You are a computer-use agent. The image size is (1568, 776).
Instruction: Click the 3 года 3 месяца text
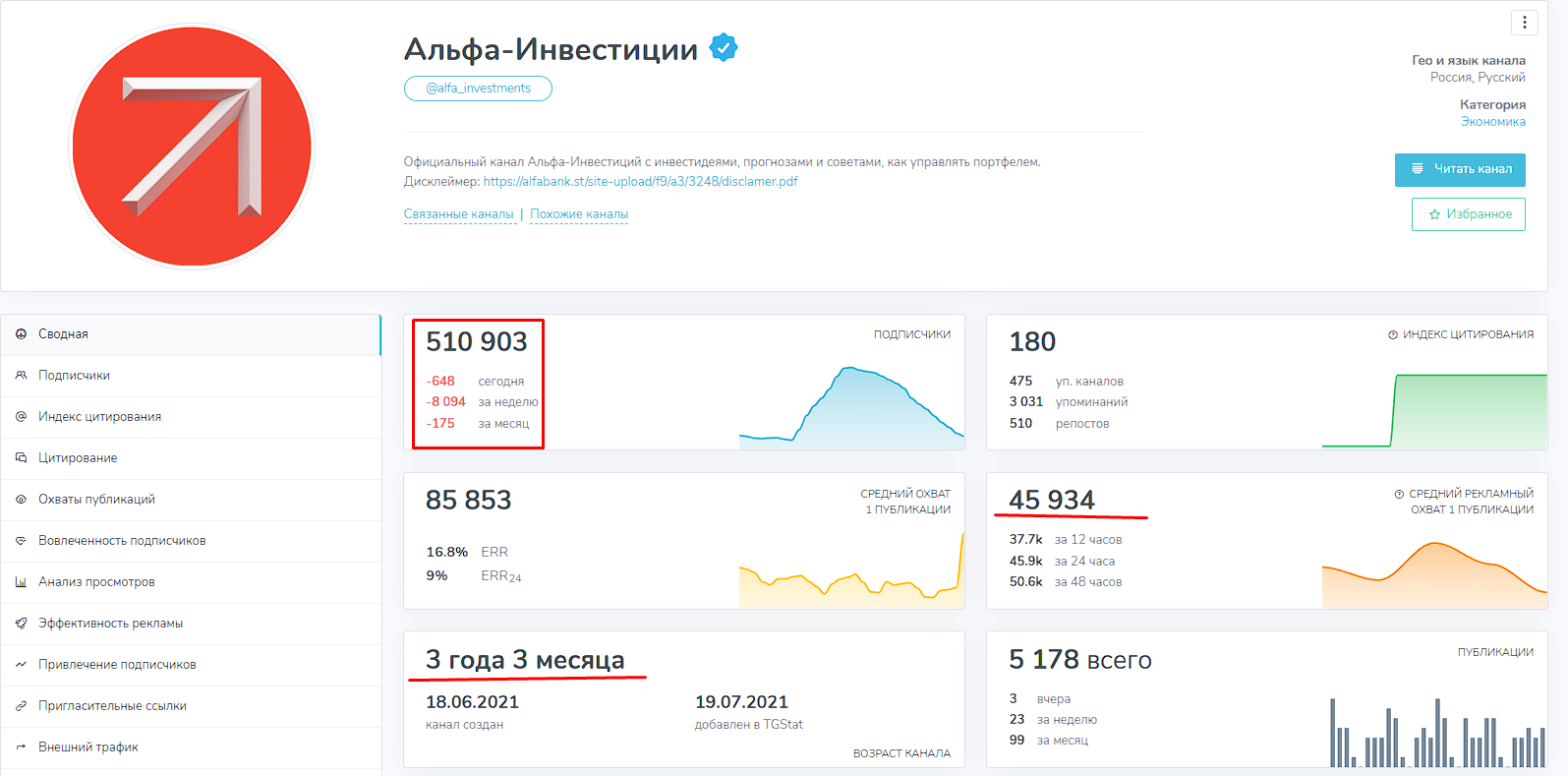525,660
